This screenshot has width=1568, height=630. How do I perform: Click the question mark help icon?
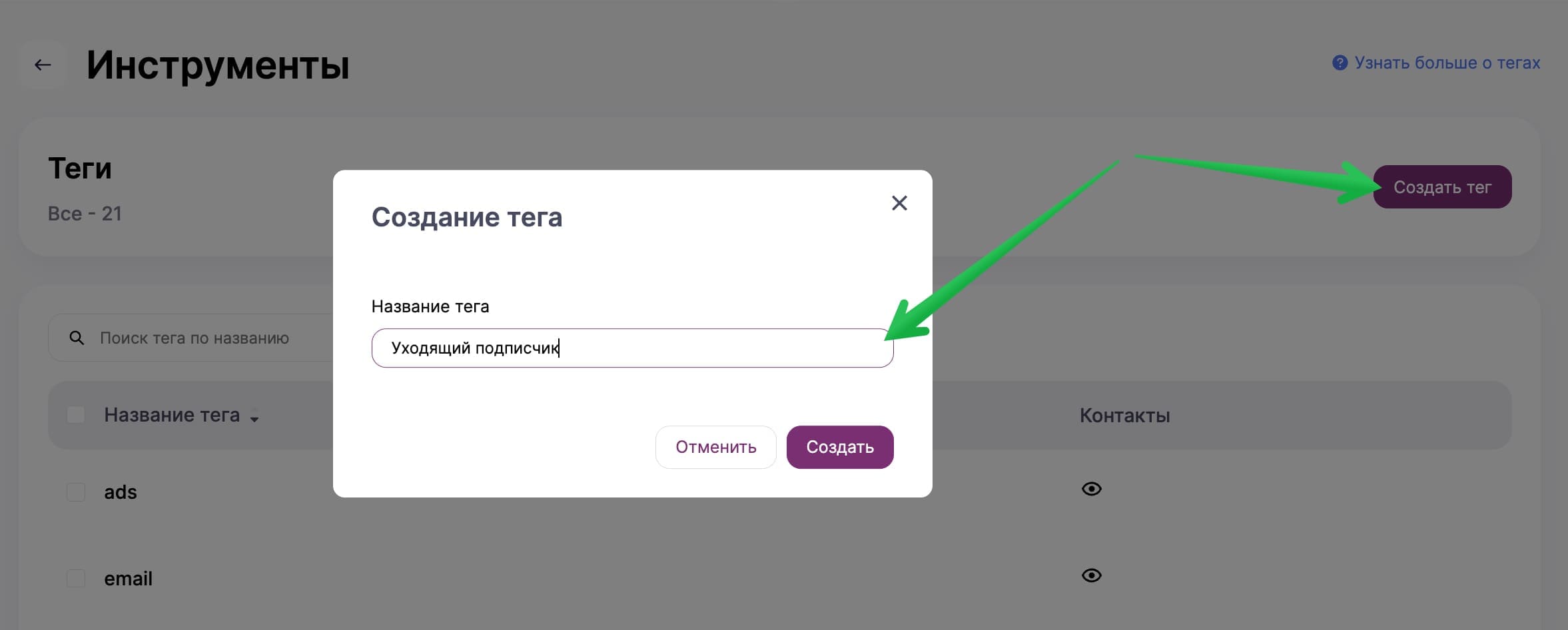pyautogui.click(x=1340, y=63)
